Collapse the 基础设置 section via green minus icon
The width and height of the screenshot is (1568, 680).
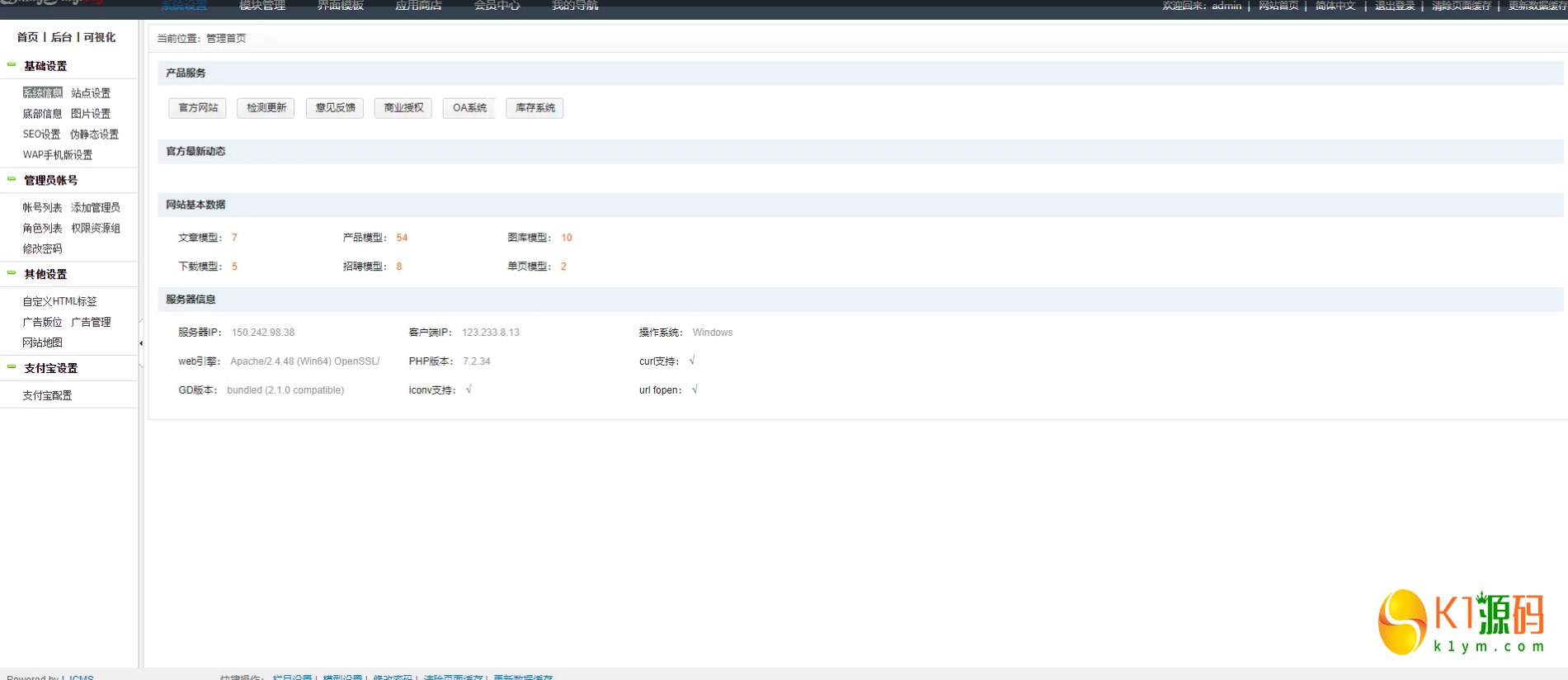pos(12,64)
